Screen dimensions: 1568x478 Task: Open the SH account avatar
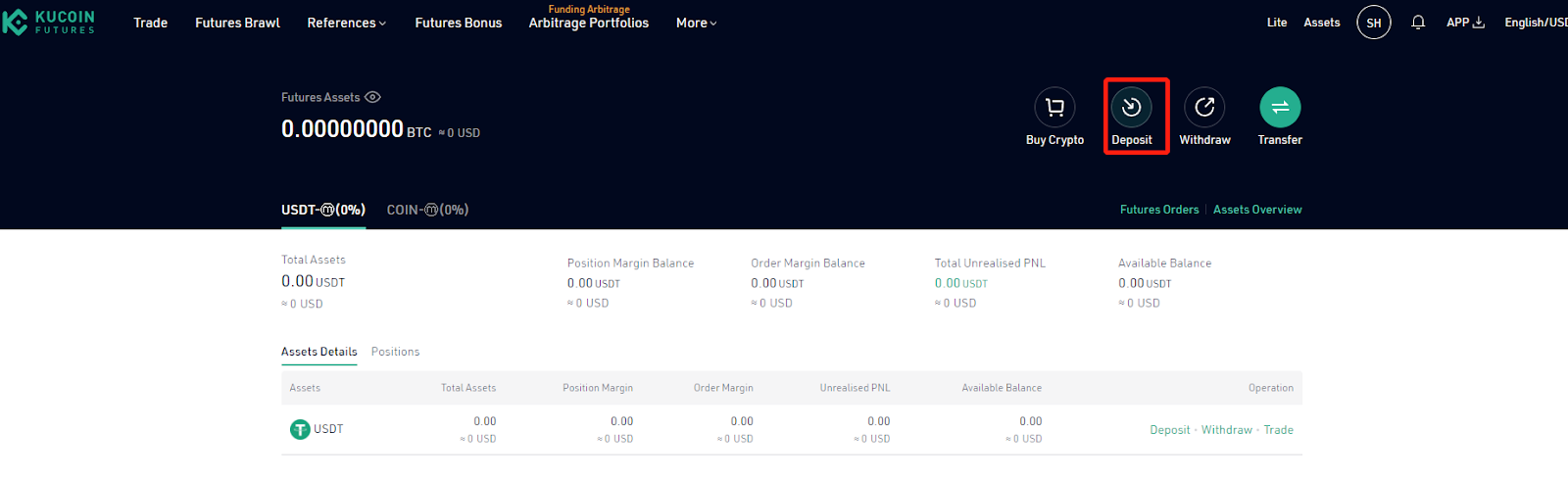1374,23
